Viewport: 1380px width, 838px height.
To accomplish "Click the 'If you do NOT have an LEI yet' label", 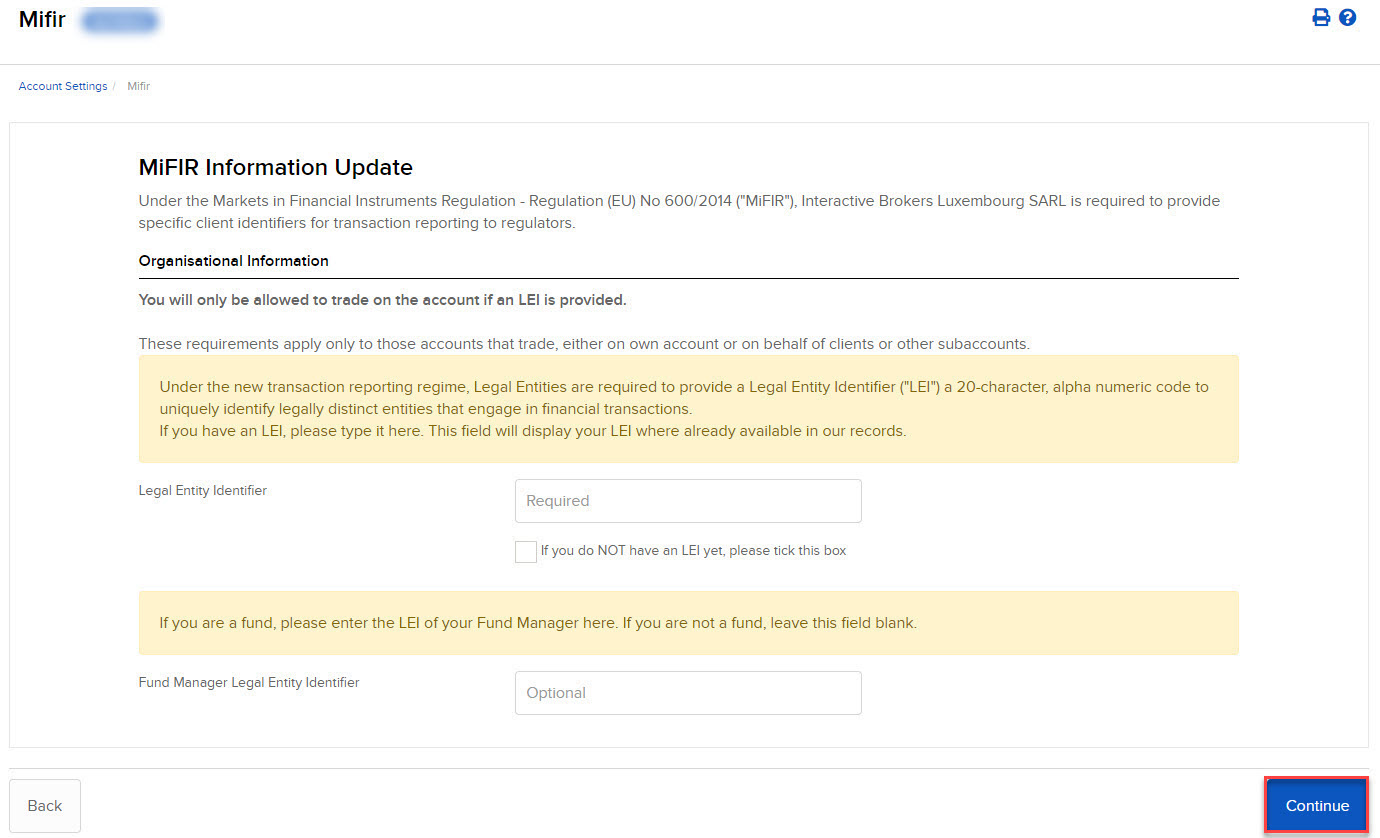I will point(693,551).
